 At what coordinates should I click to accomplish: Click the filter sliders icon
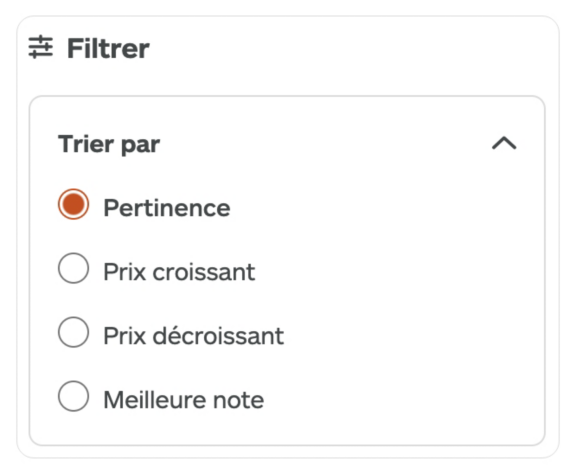[40, 47]
